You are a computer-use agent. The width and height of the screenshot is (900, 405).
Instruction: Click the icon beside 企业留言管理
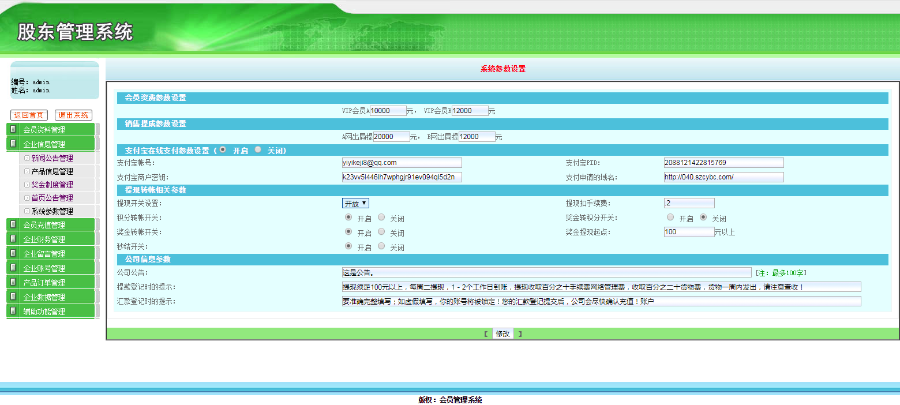(x=13, y=254)
